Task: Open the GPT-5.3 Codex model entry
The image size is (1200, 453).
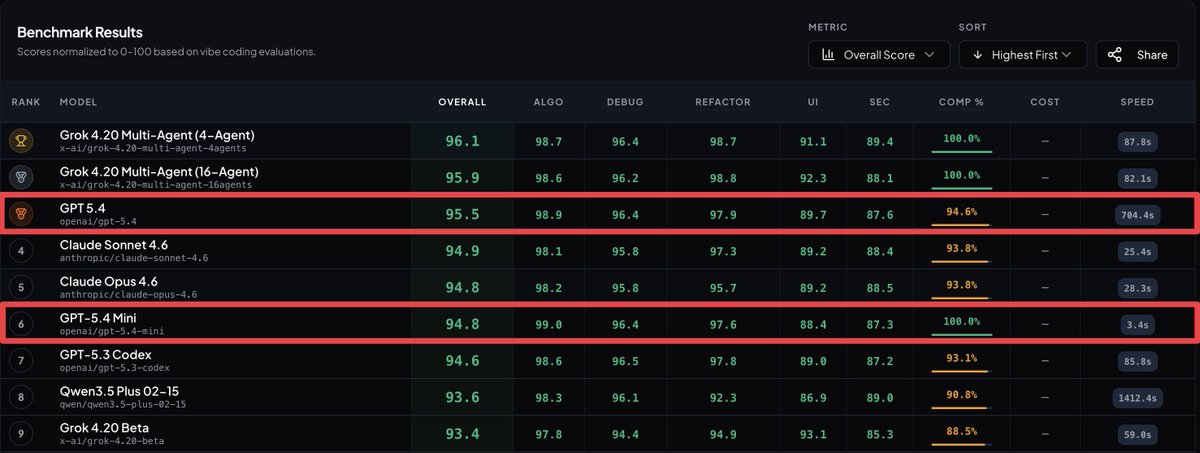Action: (x=107, y=353)
